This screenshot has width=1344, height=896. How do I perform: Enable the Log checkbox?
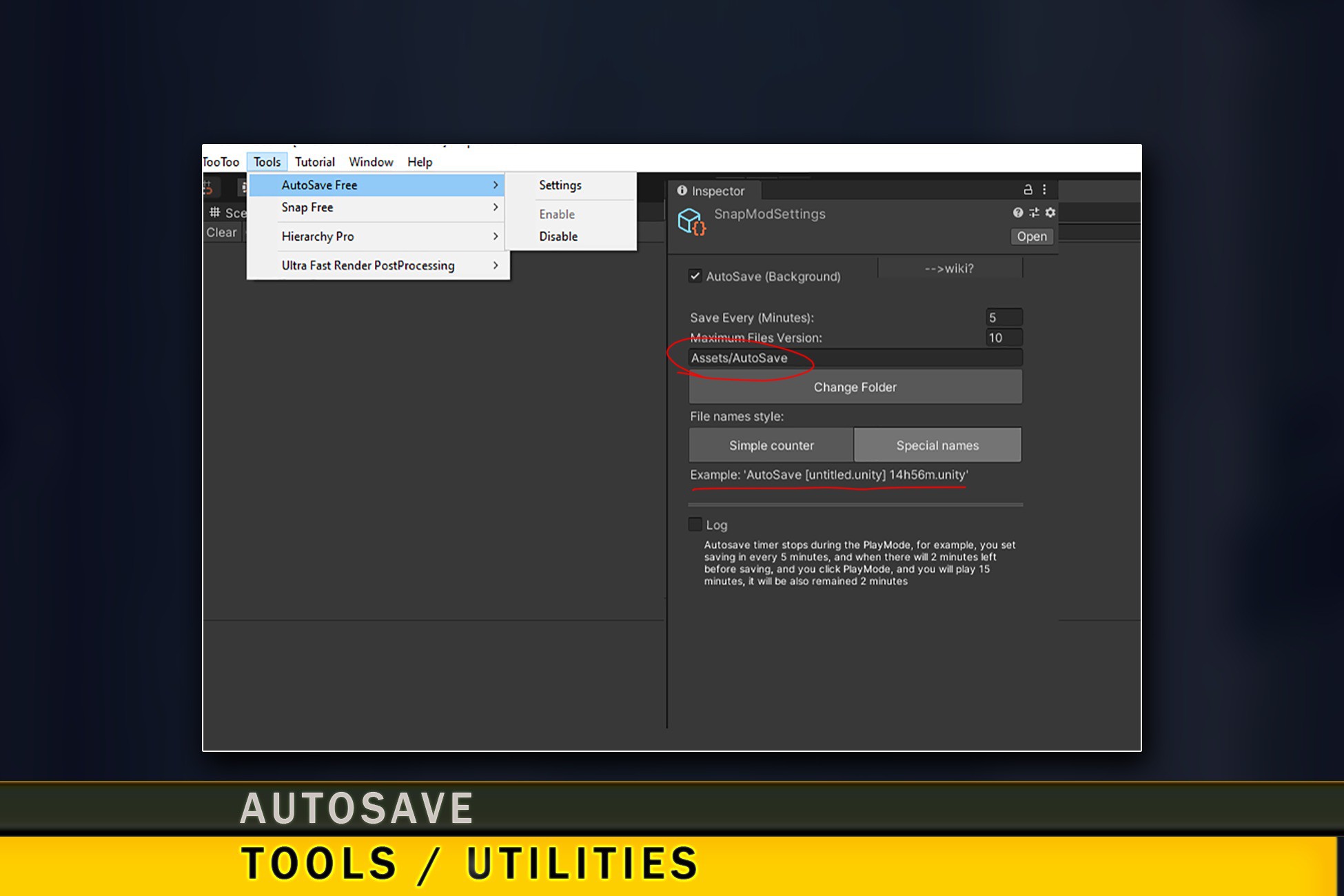(x=695, y=525)
